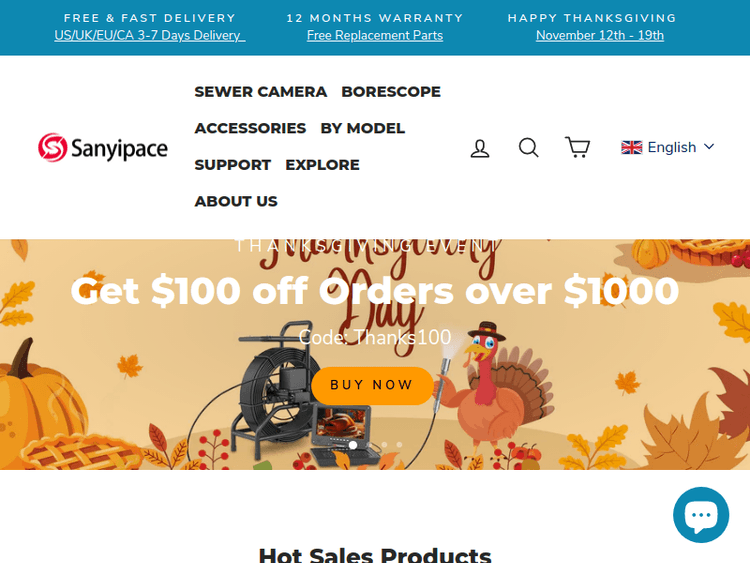Viewport: 750px width, 563px height.
Task: Visit the About Us page
Action: tap(236, 201)
